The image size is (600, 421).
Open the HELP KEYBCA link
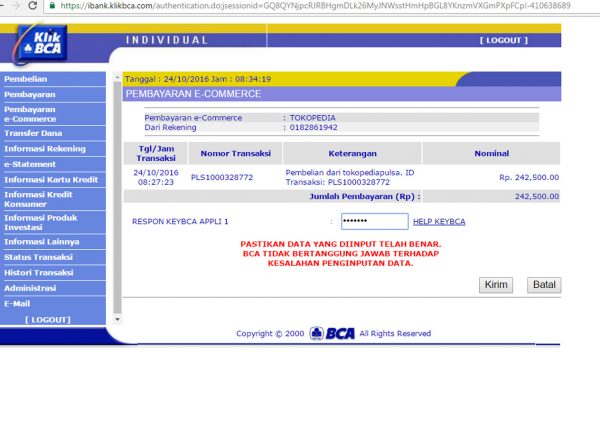(x=439, y=222)
